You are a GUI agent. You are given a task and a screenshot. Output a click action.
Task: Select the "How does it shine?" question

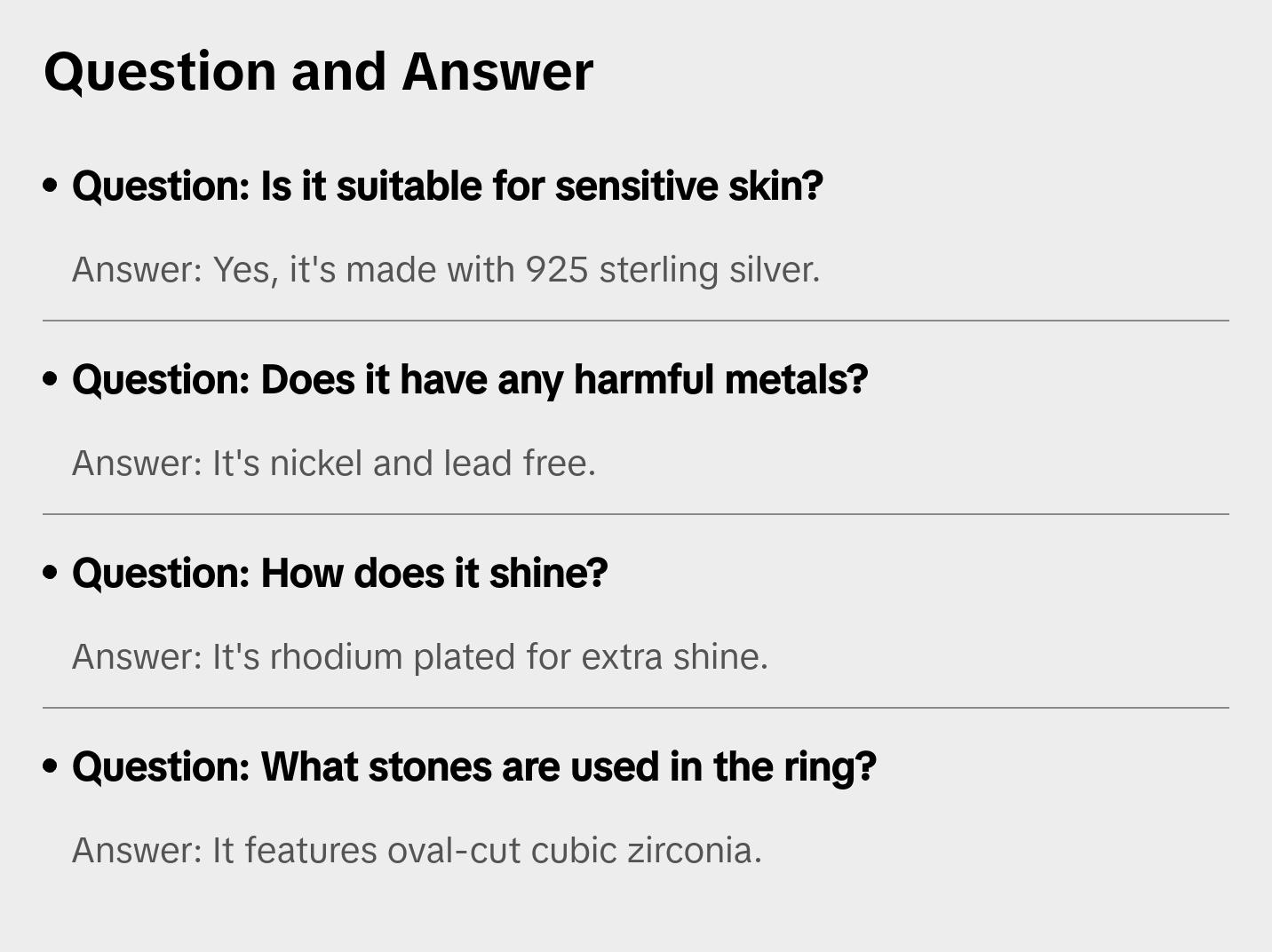coord(340,573)
